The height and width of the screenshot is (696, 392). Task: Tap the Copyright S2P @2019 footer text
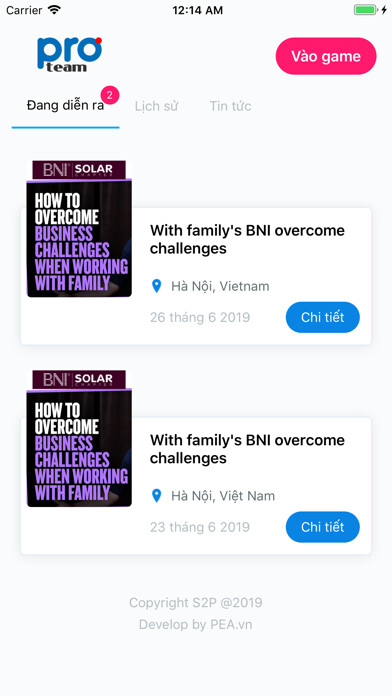196,603
